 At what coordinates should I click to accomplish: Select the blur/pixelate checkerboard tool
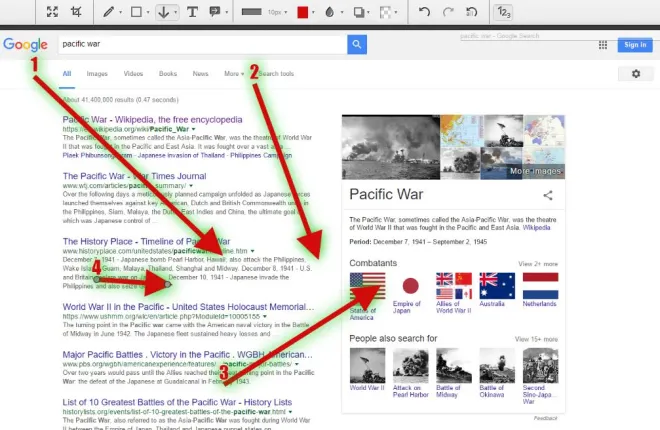pos(385,12)
